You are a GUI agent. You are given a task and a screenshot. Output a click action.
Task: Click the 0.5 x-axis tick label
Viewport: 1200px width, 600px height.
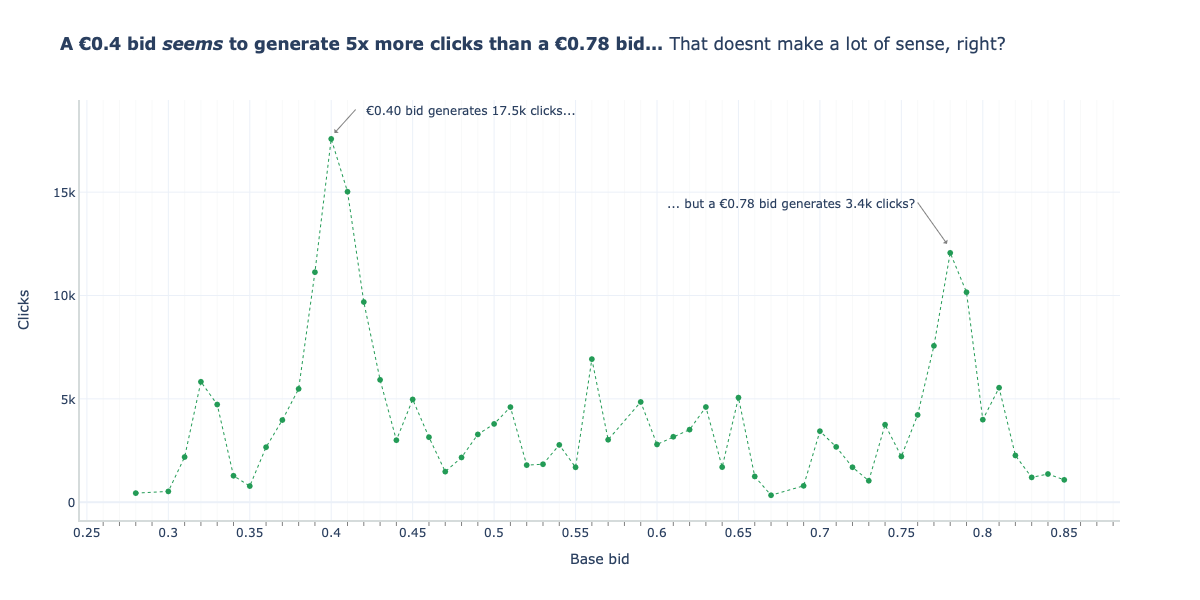tap(494, 534)
